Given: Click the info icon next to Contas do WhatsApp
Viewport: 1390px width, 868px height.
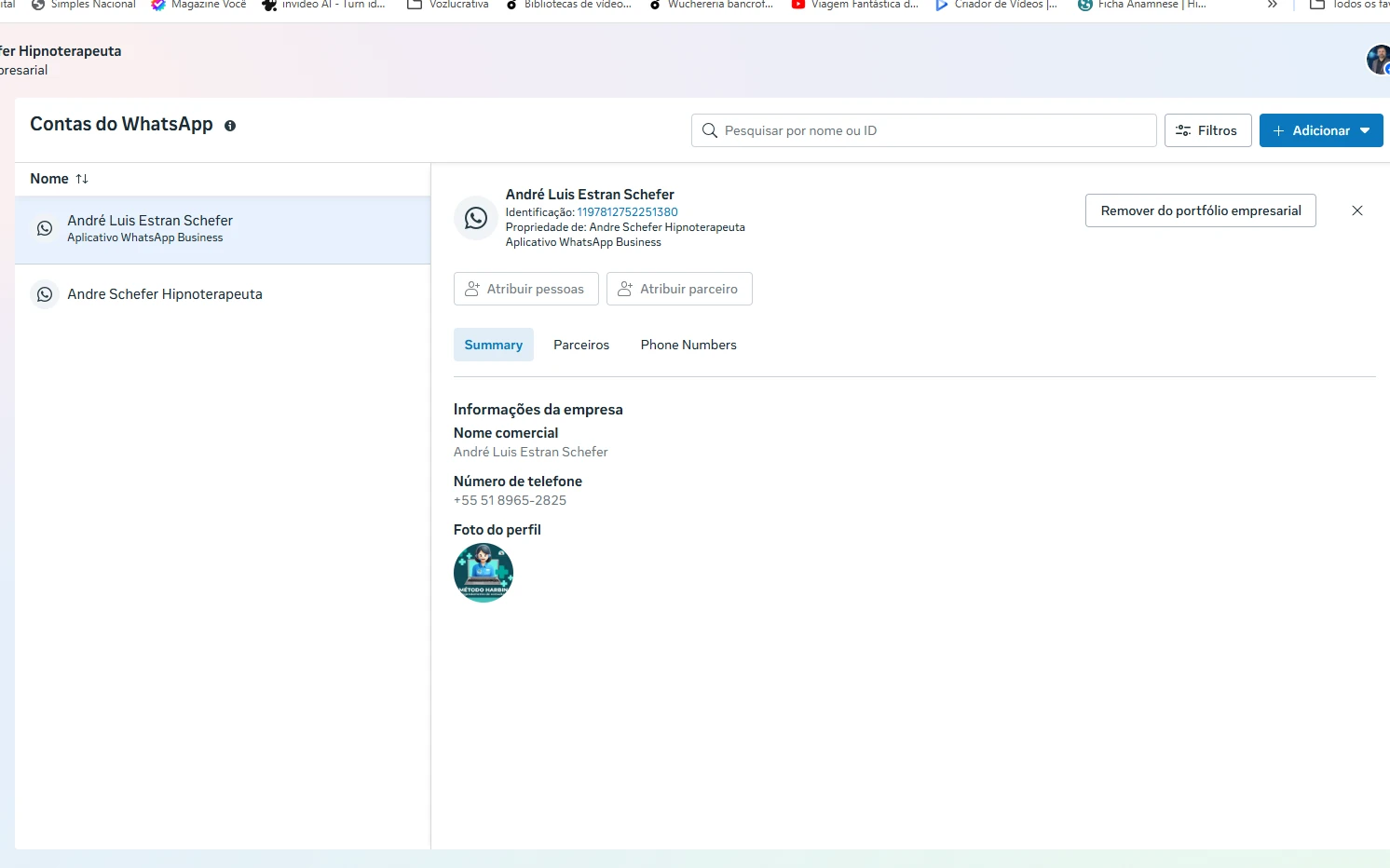Looking at the screenshot, I should point(230,125).
